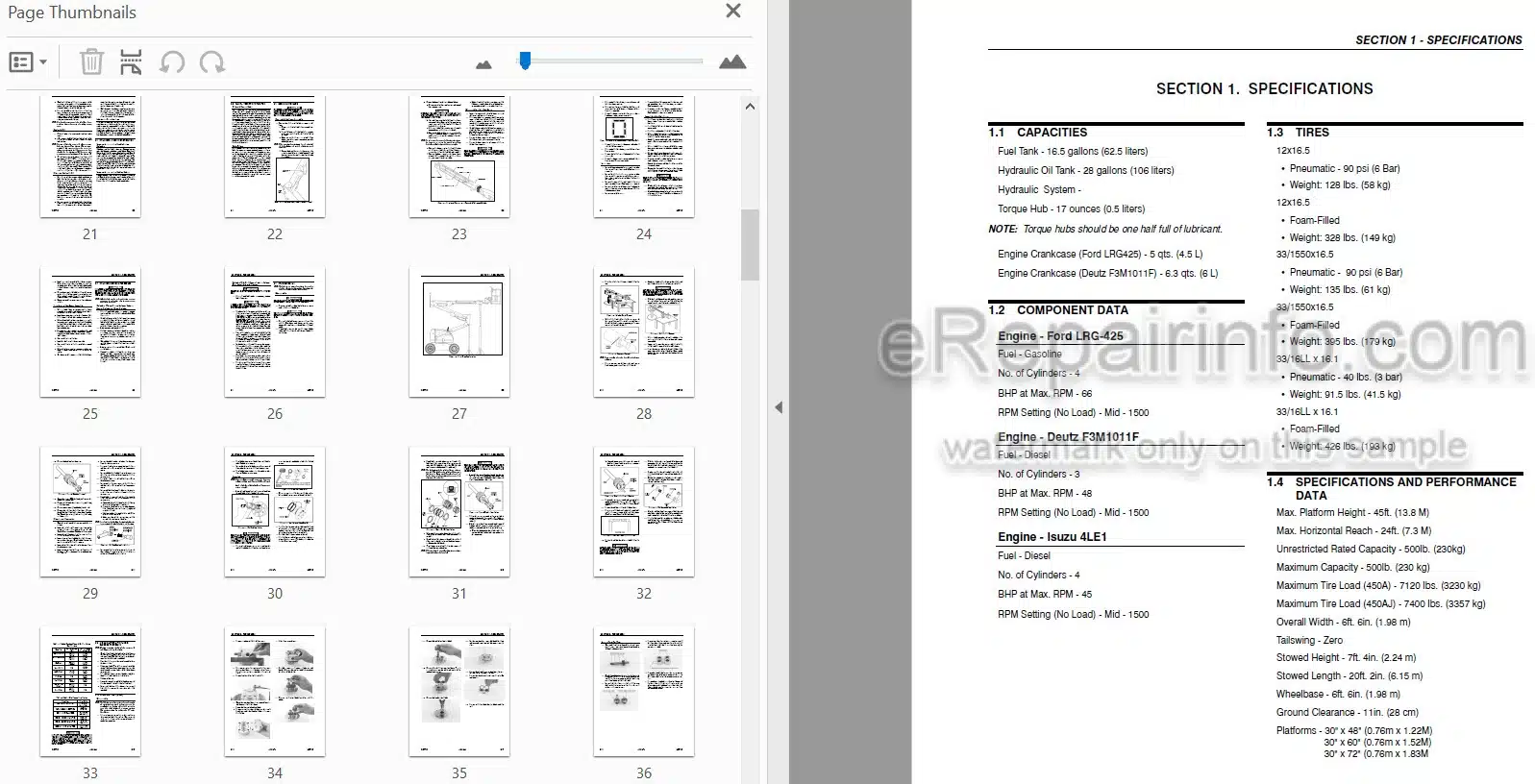Click 'Wheelbase - 6ft. 6in.' line

(1338, 695)
